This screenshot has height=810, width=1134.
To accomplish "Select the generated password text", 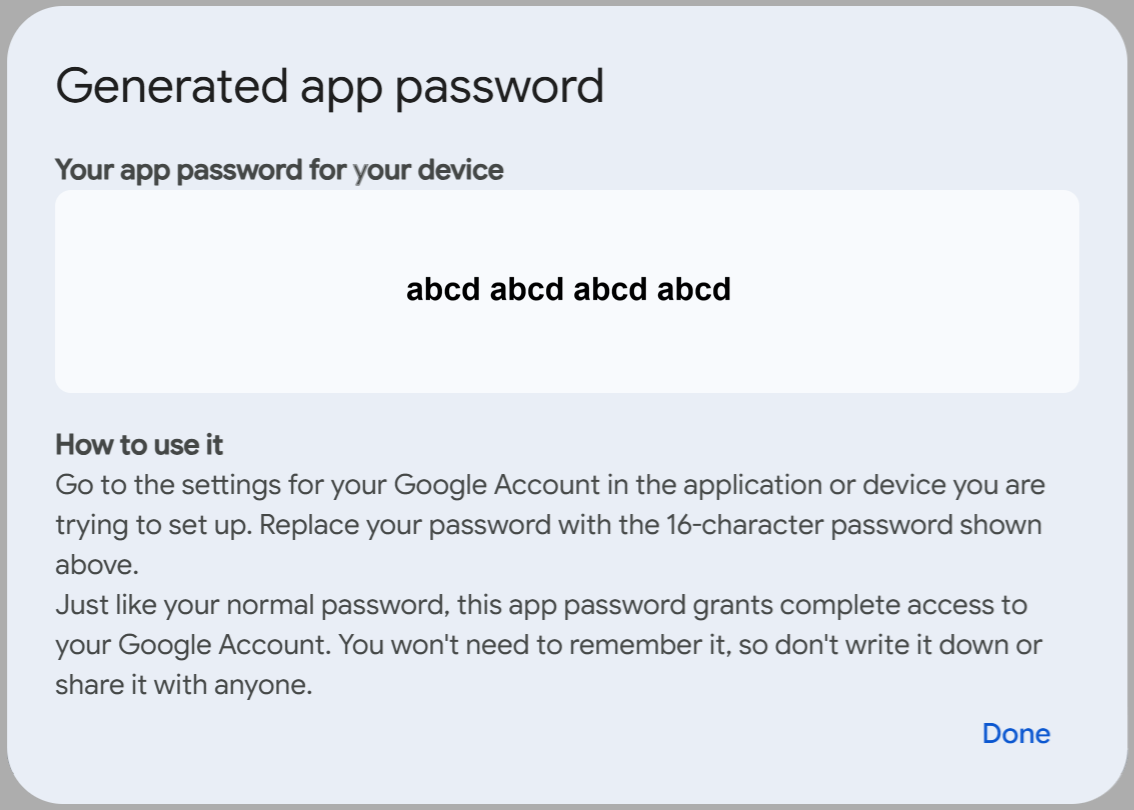I will [x=570, y=290].
